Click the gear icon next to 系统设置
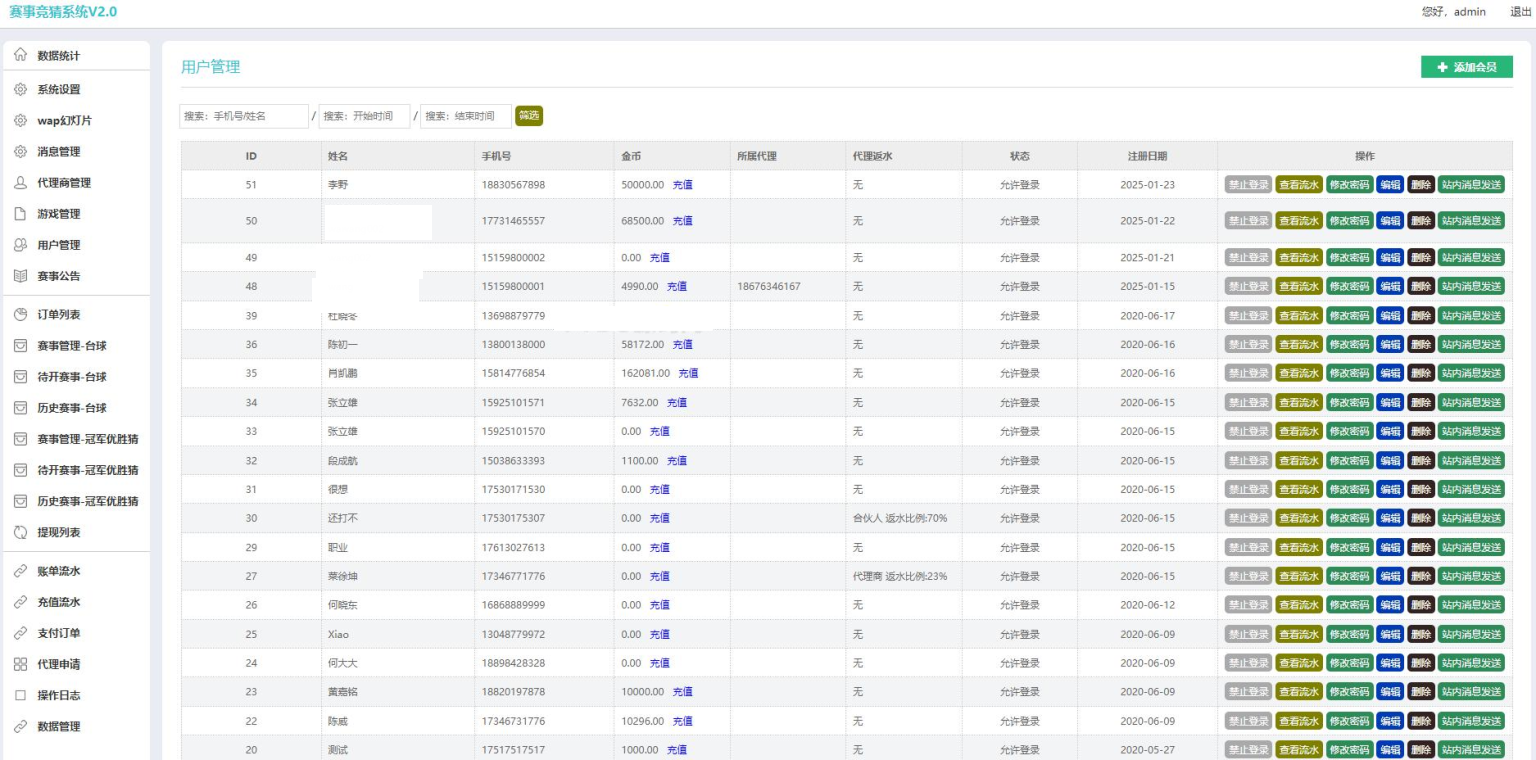 [x=20, y=89]
